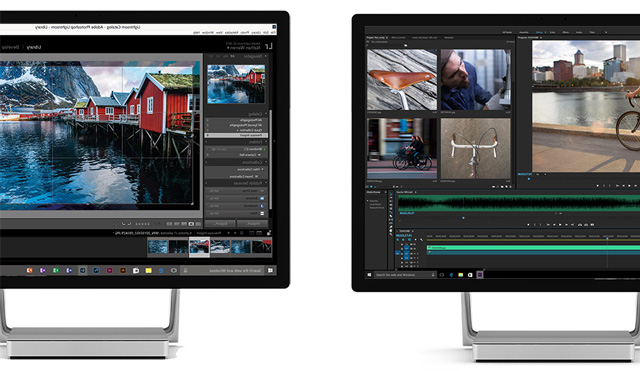This screenshot has height=371, width=640.
Task: Click the Import button in Lightroom
Action: click(x=253, y=224)
